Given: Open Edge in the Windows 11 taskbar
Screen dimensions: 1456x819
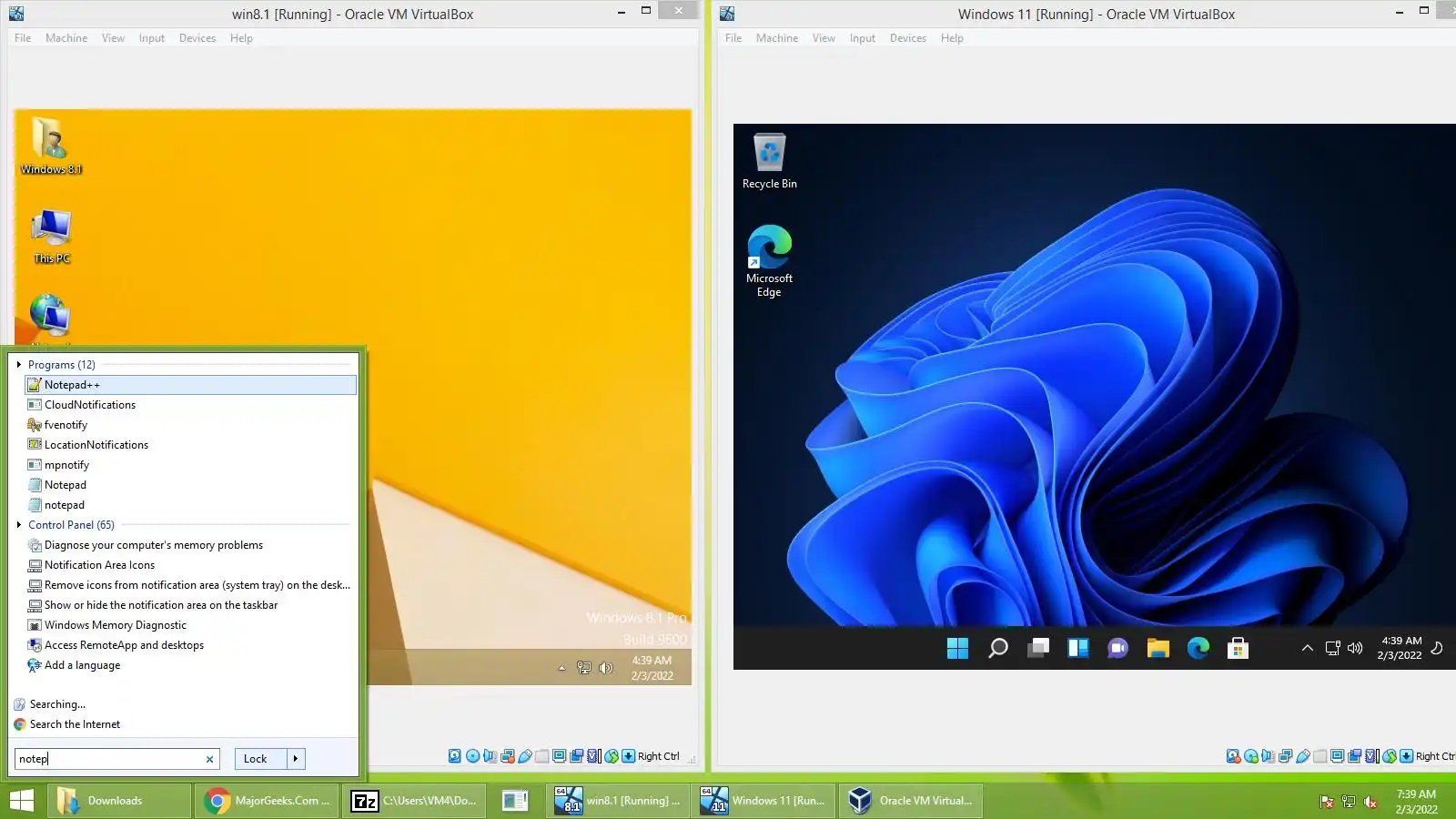Looking at the screenshot, I should click(1198, 648).
